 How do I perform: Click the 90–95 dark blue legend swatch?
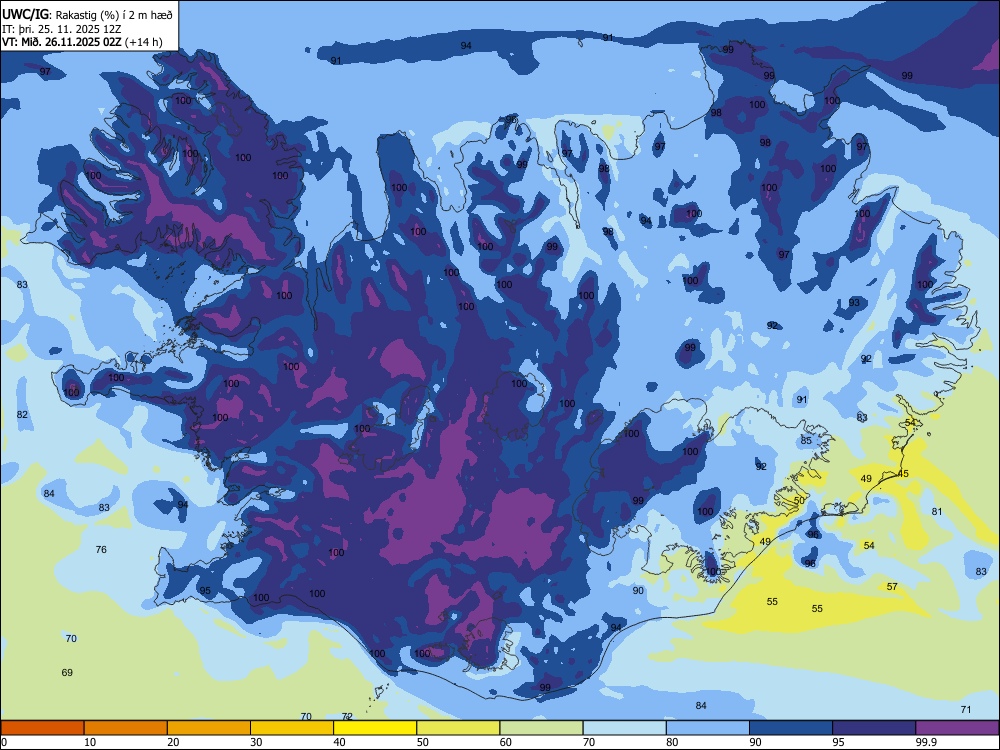[791, 728]
